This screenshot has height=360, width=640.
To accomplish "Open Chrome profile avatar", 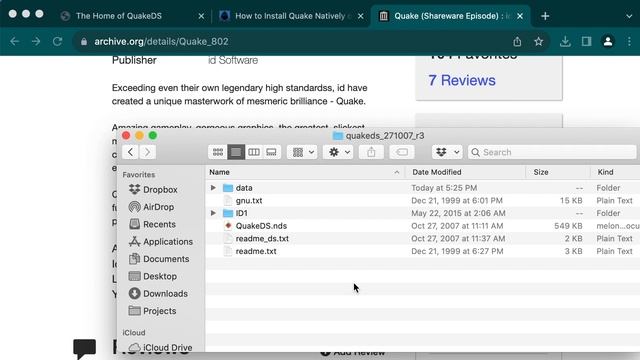I will pos(608,41).
